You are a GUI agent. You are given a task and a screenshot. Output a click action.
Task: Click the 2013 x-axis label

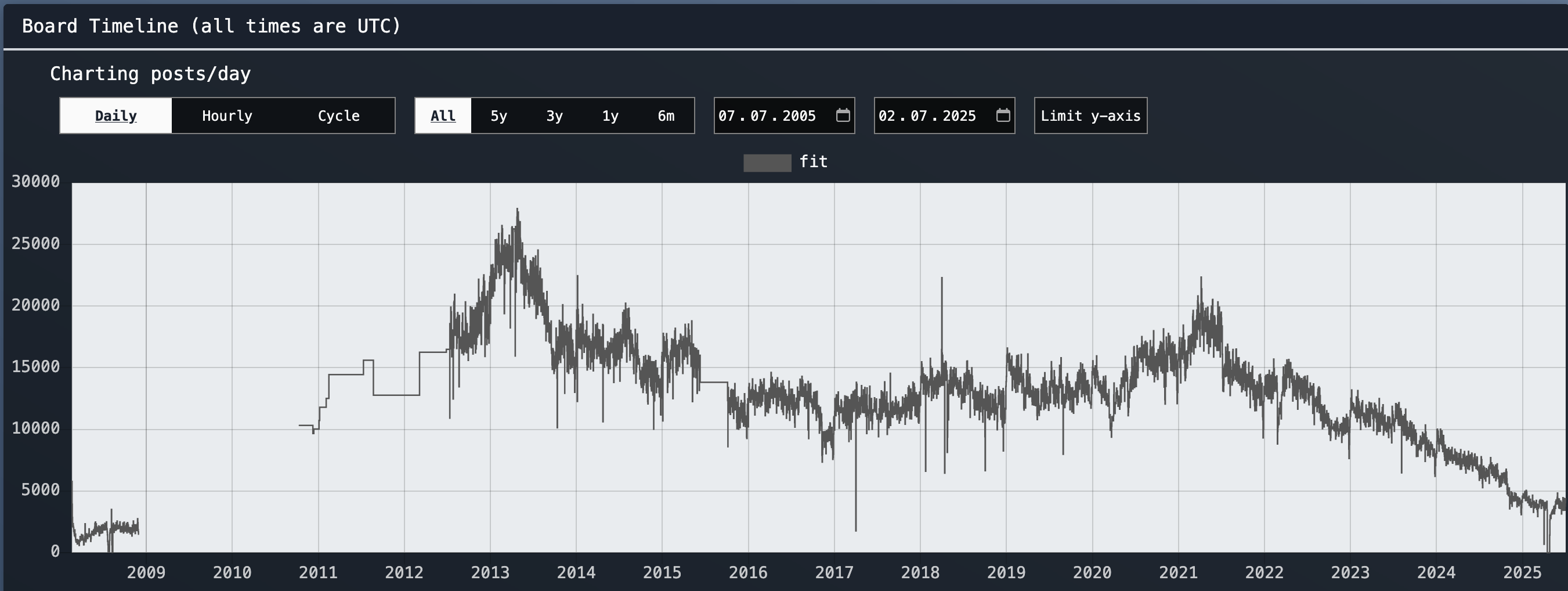click(x=490, y=572)
